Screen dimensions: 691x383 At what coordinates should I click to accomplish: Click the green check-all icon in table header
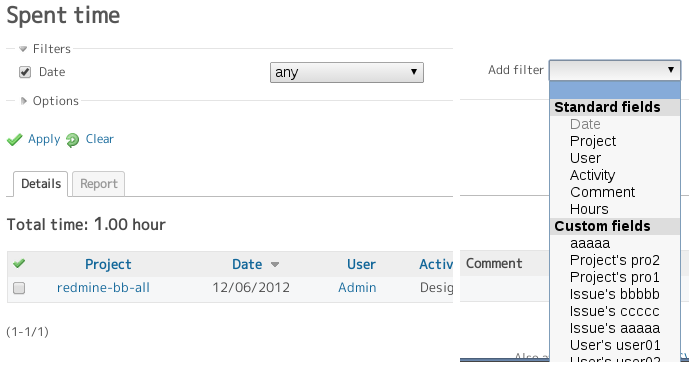click(x=19, y=264)
